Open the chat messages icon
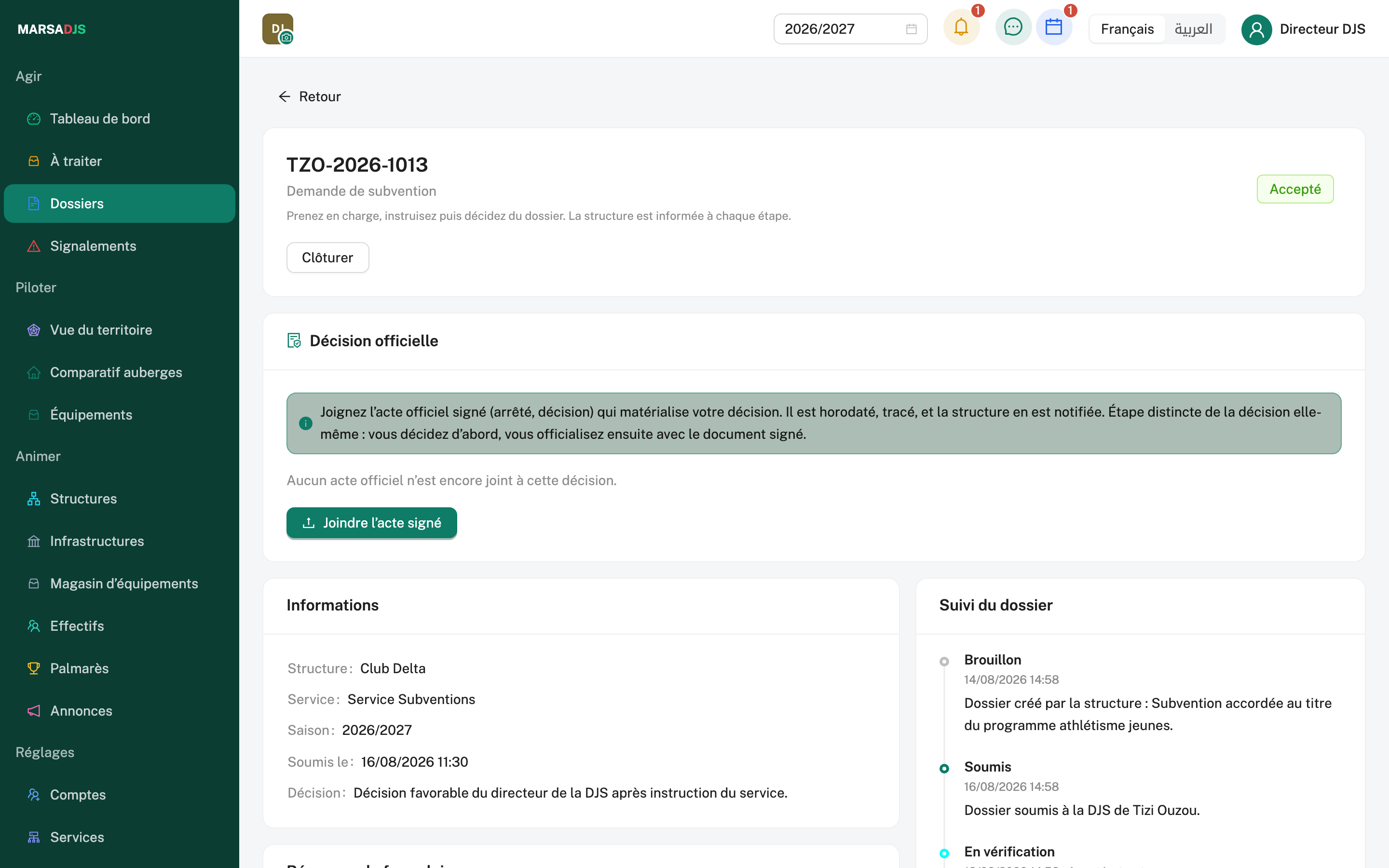 [x=1013, y=27]
